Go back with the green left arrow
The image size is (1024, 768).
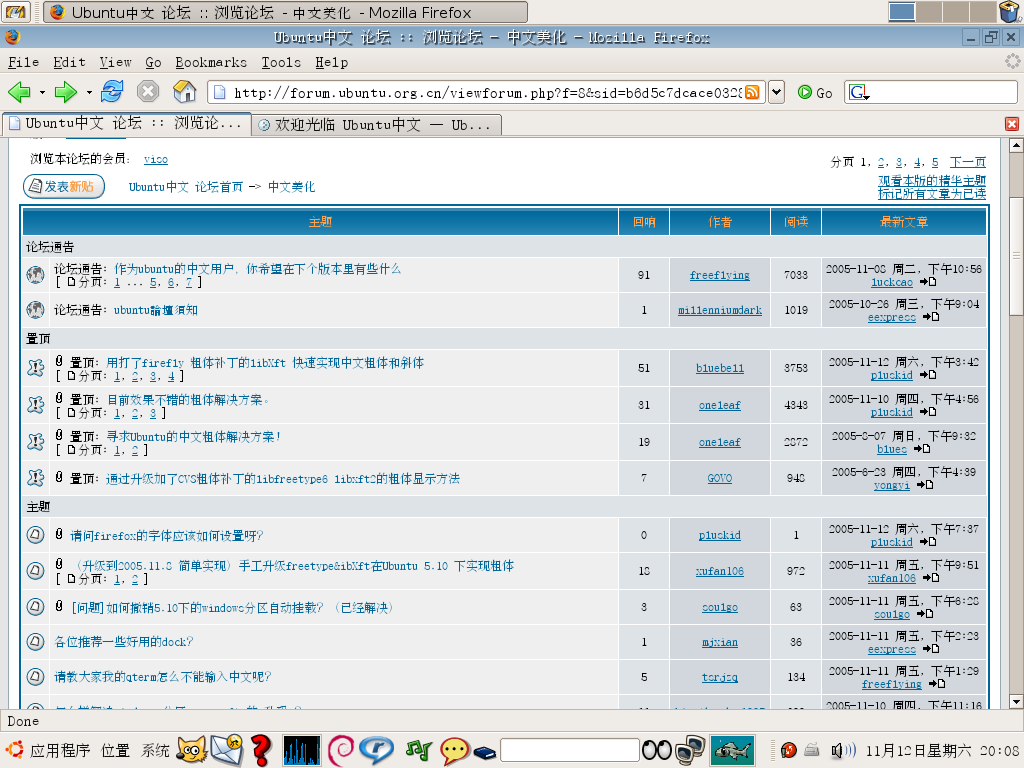[20, 92]
